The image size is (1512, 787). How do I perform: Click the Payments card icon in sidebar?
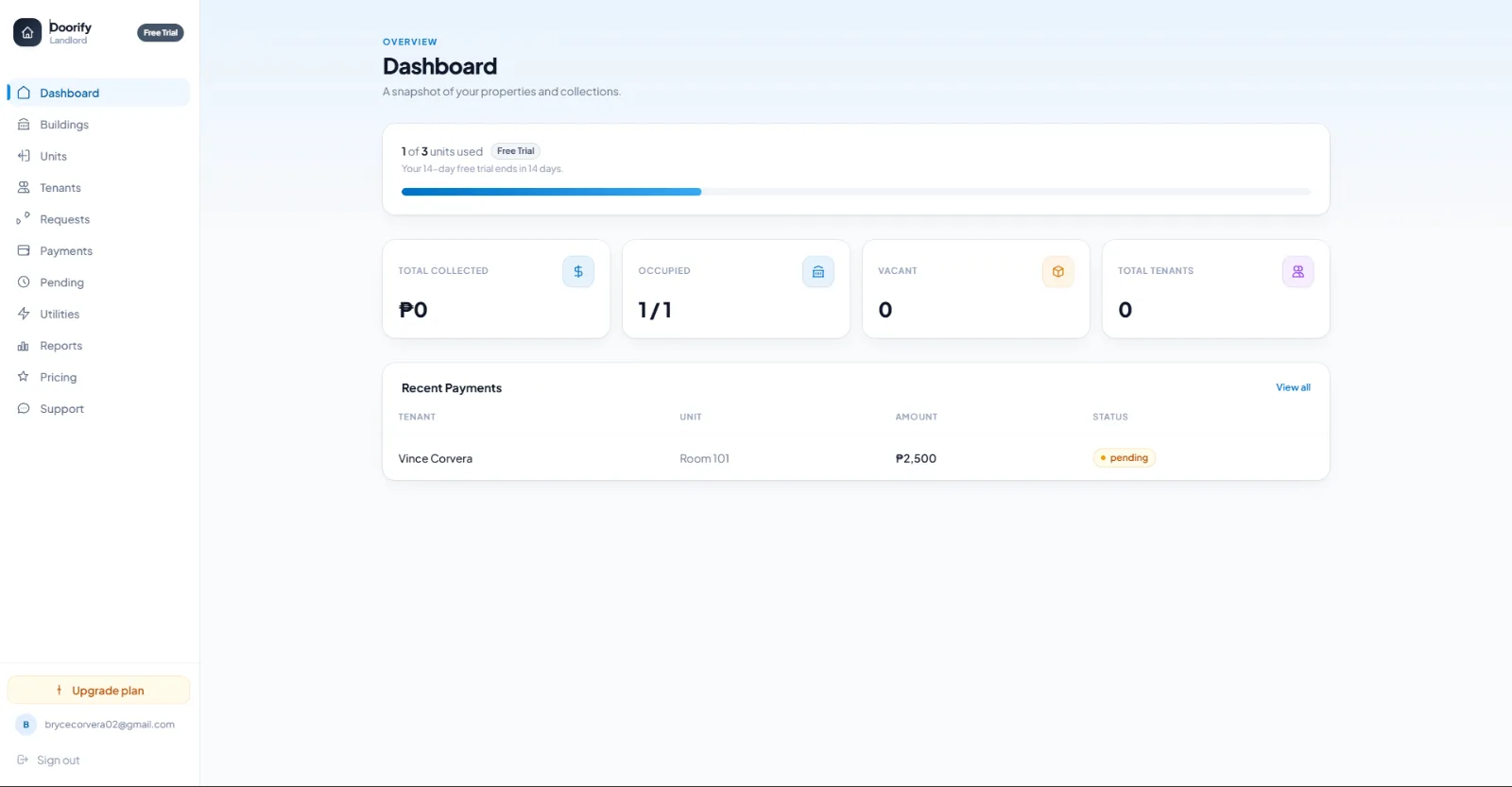[24, 250]
